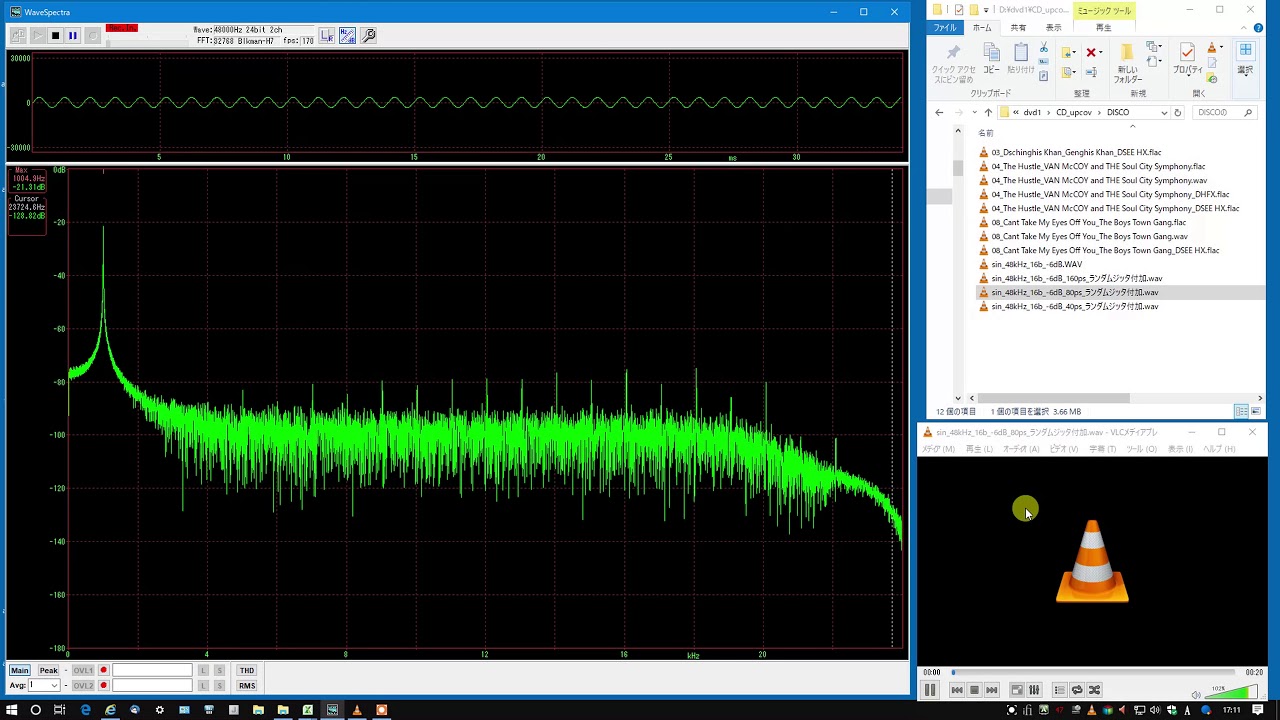
Task: Open 再生 tab under ミュージック ツール
Action: click(1104, 28)
